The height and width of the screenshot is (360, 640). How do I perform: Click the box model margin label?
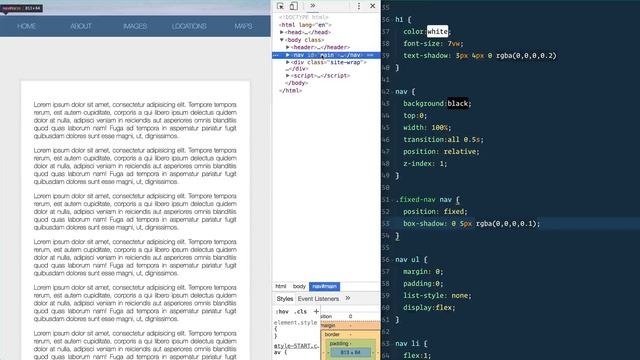(x=328, y=326)
